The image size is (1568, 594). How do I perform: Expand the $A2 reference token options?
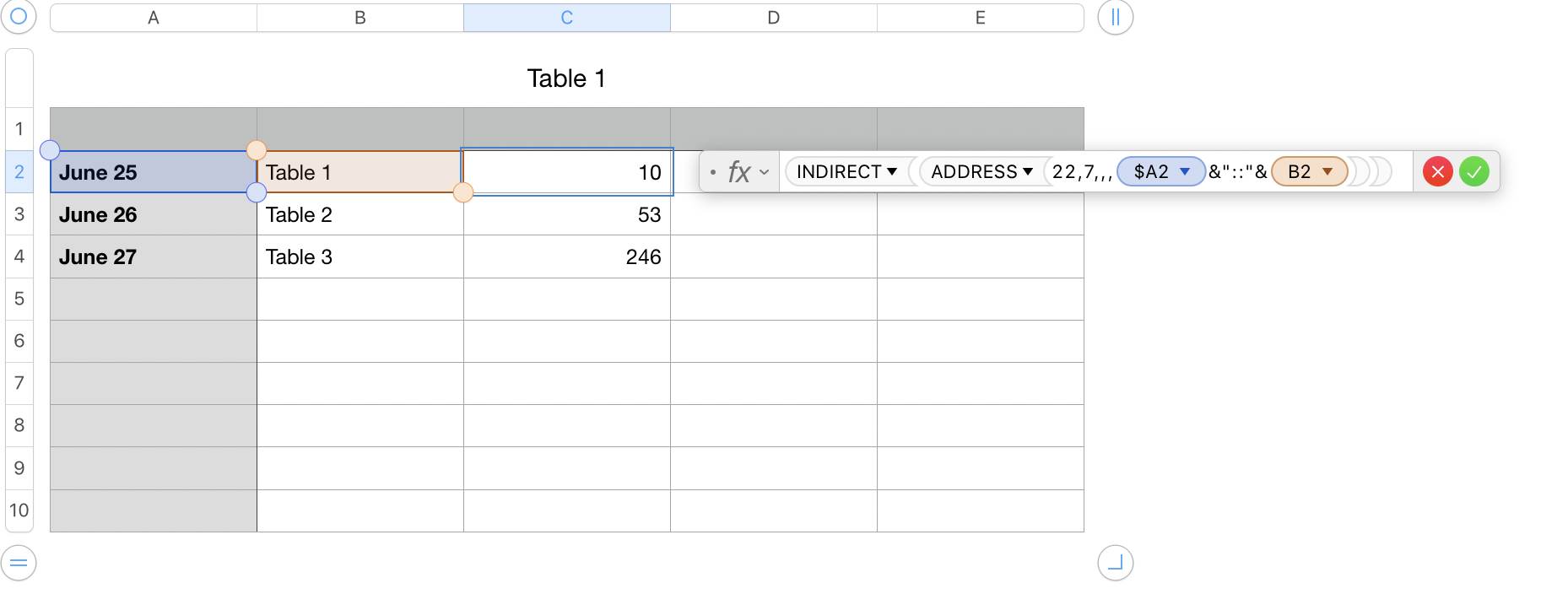(1185, 172)
